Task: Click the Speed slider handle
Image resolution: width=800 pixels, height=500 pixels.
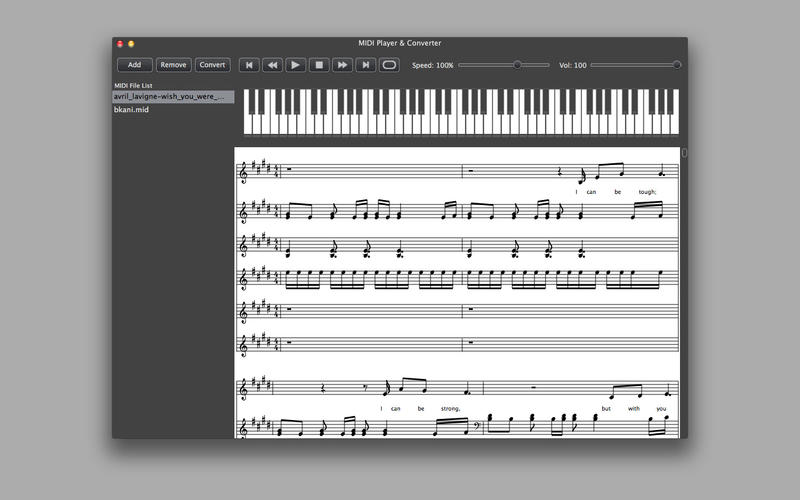Action: click(517, 65)
